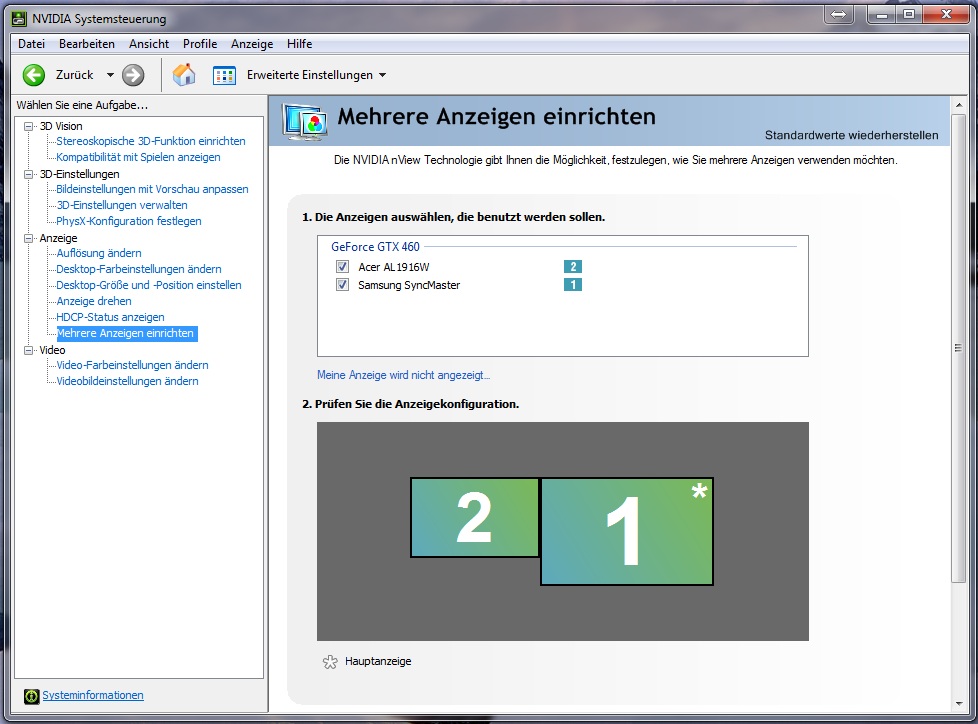Viewport: 978px width, 724px height.
Task: Open the Zurück history dropdown arrow
Action: coord(110,75)
